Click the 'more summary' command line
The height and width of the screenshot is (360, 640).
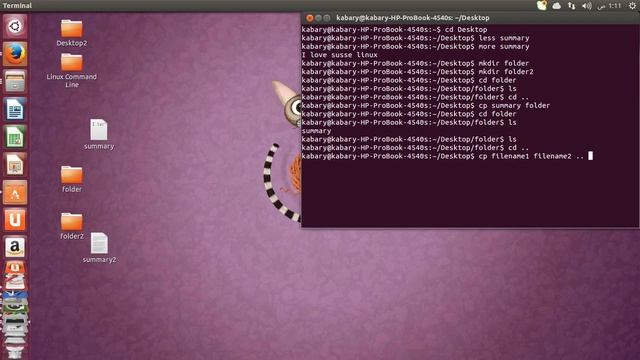[416, 46]
